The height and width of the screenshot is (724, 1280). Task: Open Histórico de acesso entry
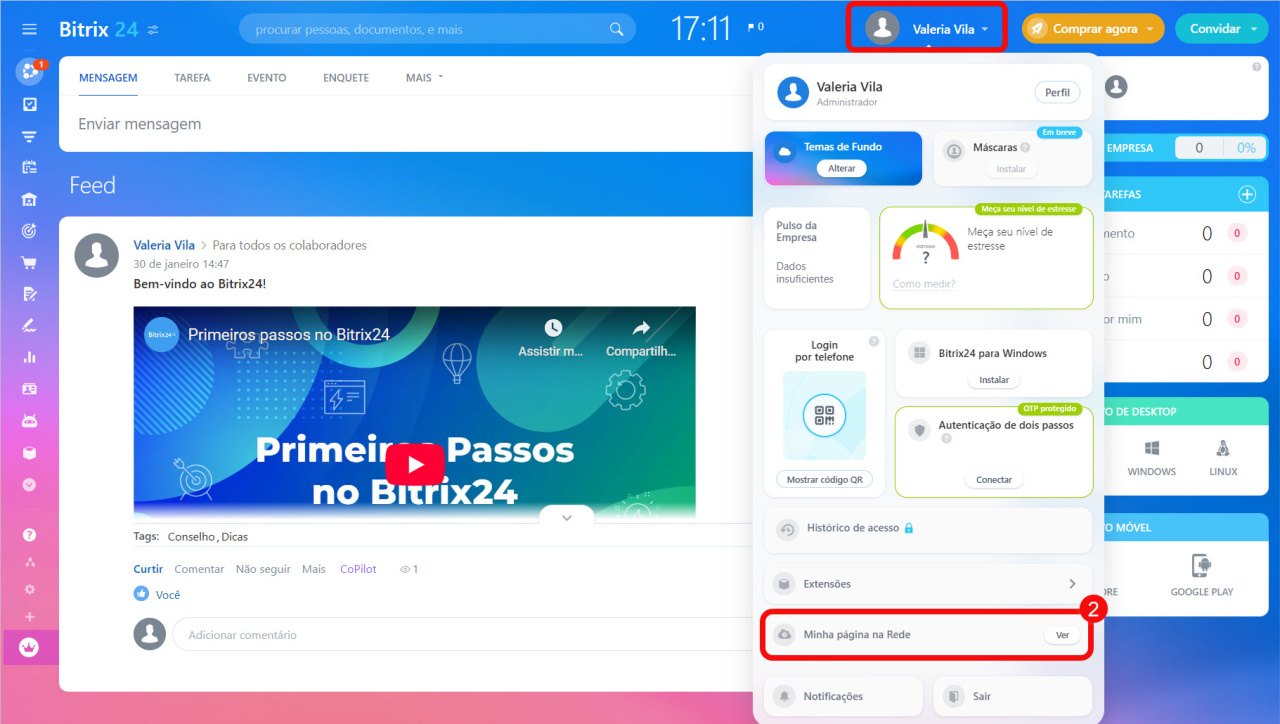tap(928, 529)
